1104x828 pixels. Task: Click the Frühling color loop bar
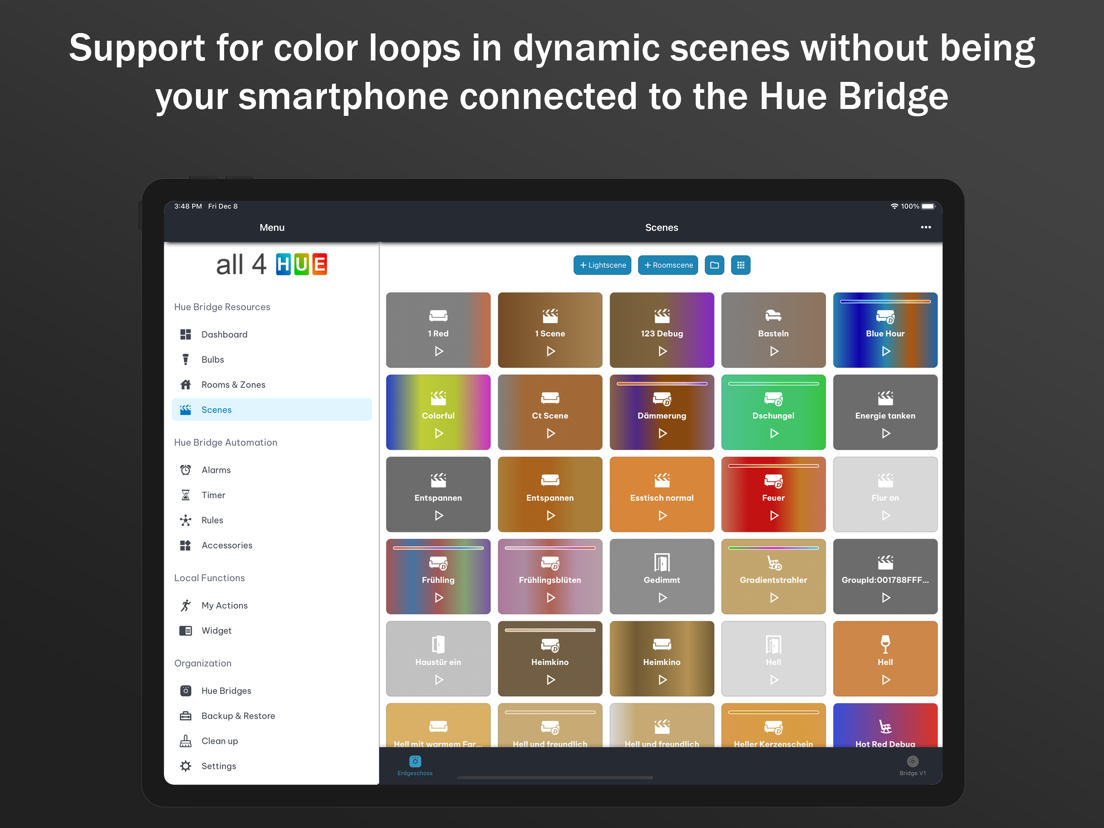(x=438, y=548)
